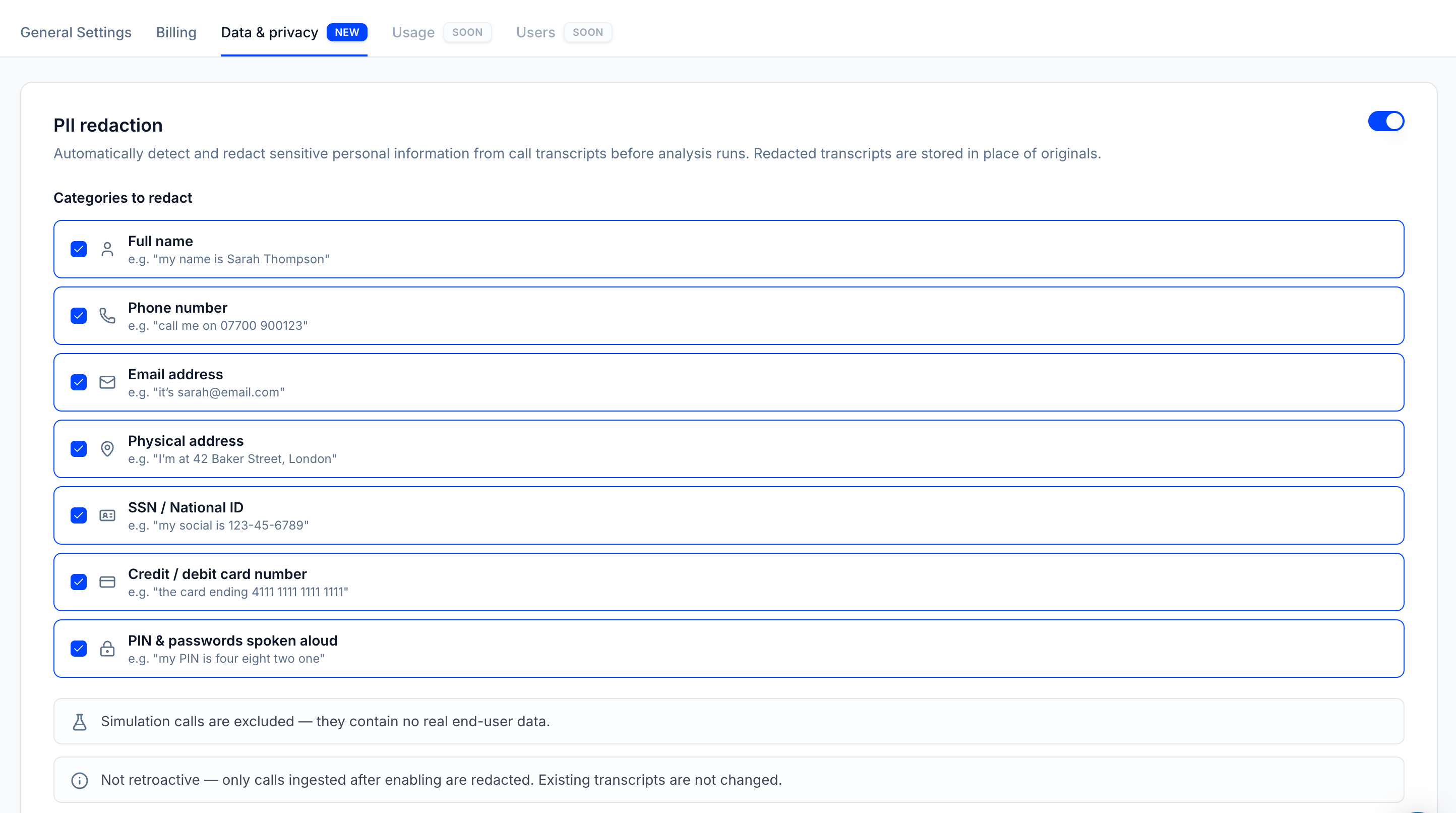The height and width of the screenshot is (813, 1456).
Task: Uncheck the Credit / debit card number checkbox
Action: [x=79, y=582]
